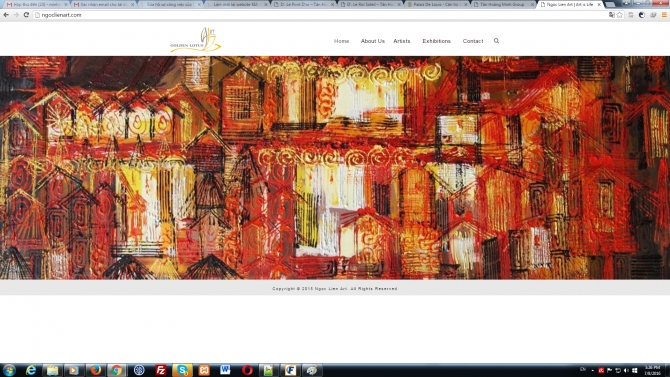Click the red abstract painting banner
This screenshot has width=670, height=377.
click(335, 168)
